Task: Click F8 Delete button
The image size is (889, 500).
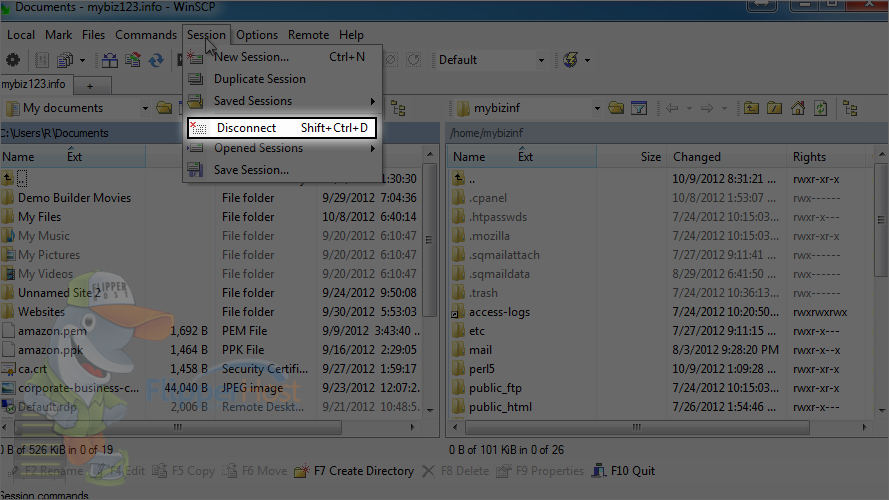Action: [x=456, y=471]
